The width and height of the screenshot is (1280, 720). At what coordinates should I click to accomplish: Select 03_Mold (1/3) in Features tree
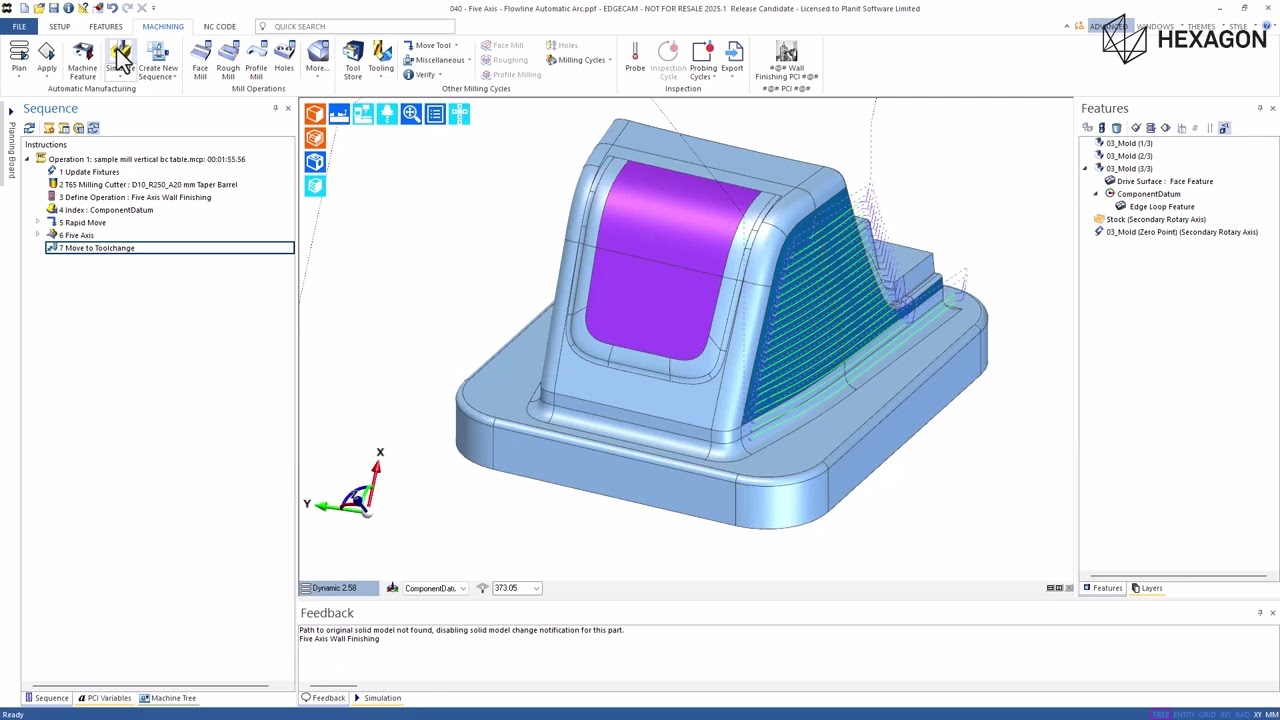(1124, 143)
